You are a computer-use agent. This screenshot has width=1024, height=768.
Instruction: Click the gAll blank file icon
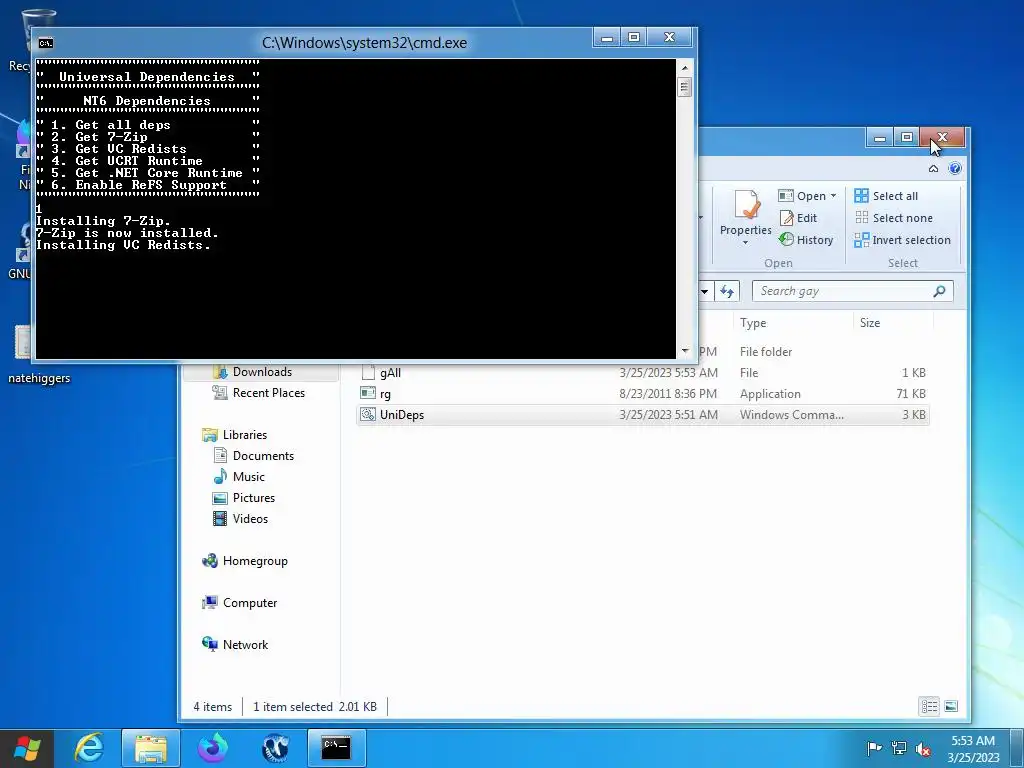tap(368, 372)
